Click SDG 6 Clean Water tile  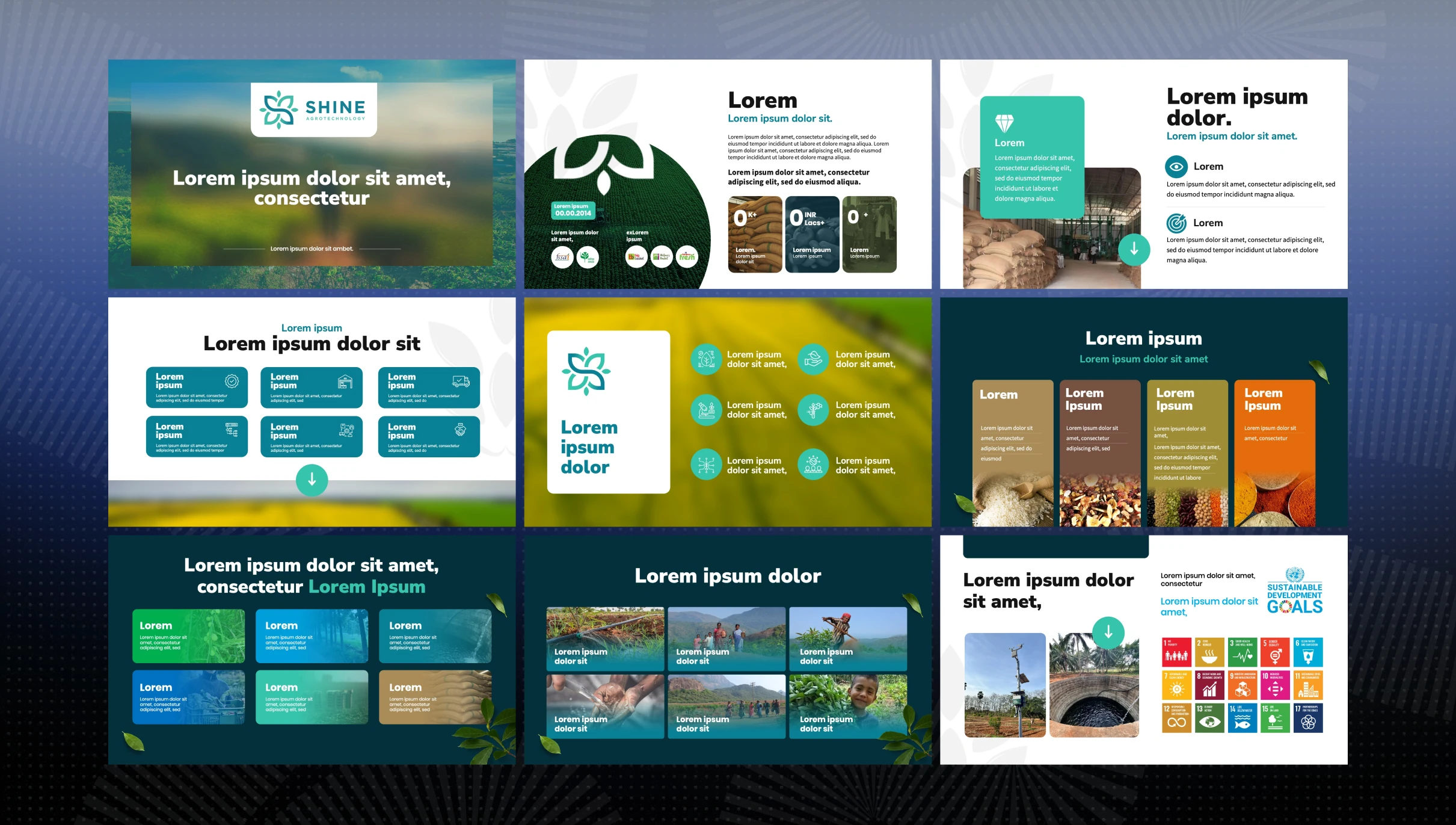tap(1308, 652)
